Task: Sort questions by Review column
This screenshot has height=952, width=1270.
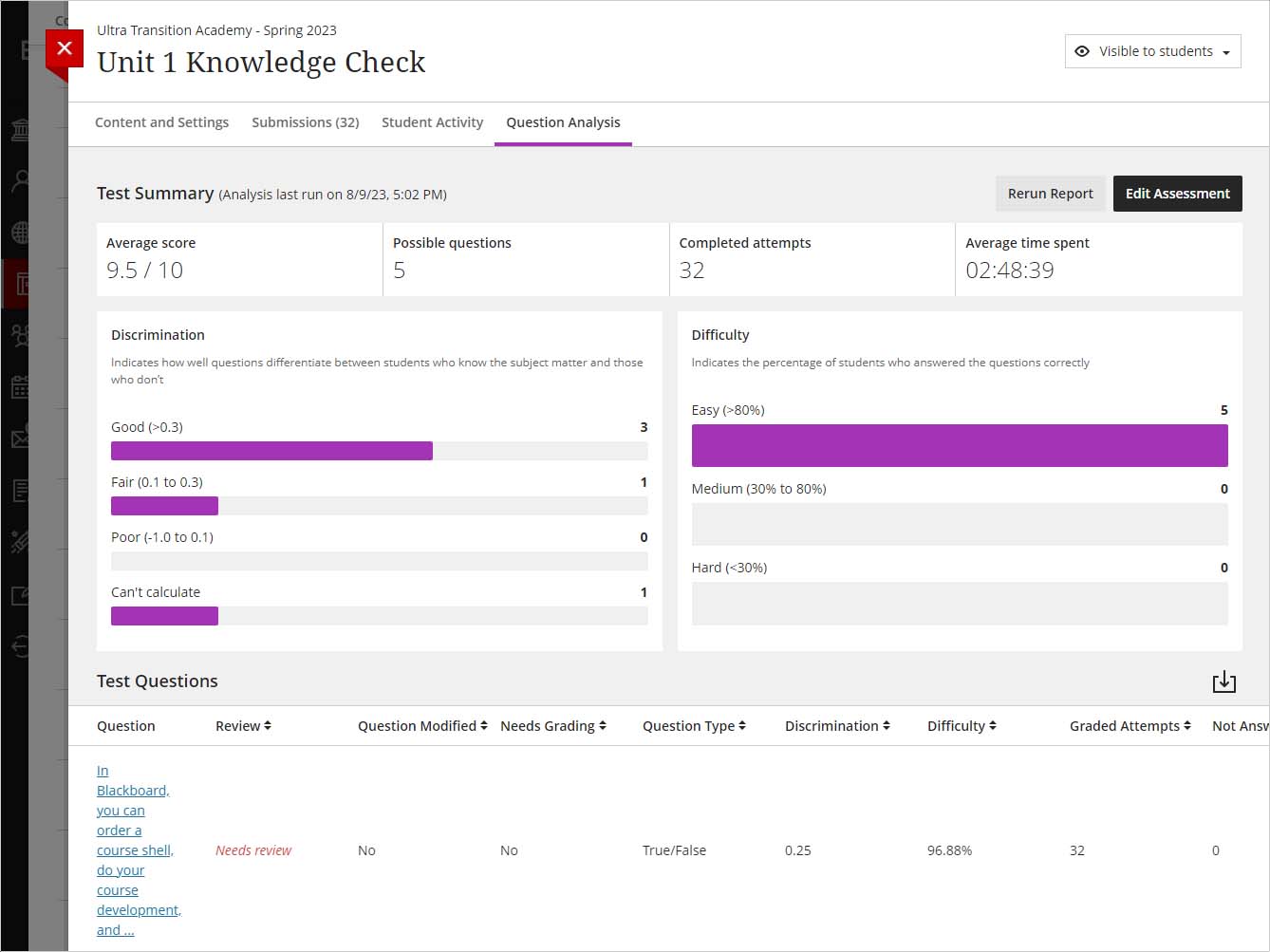Action: [243, 726]
